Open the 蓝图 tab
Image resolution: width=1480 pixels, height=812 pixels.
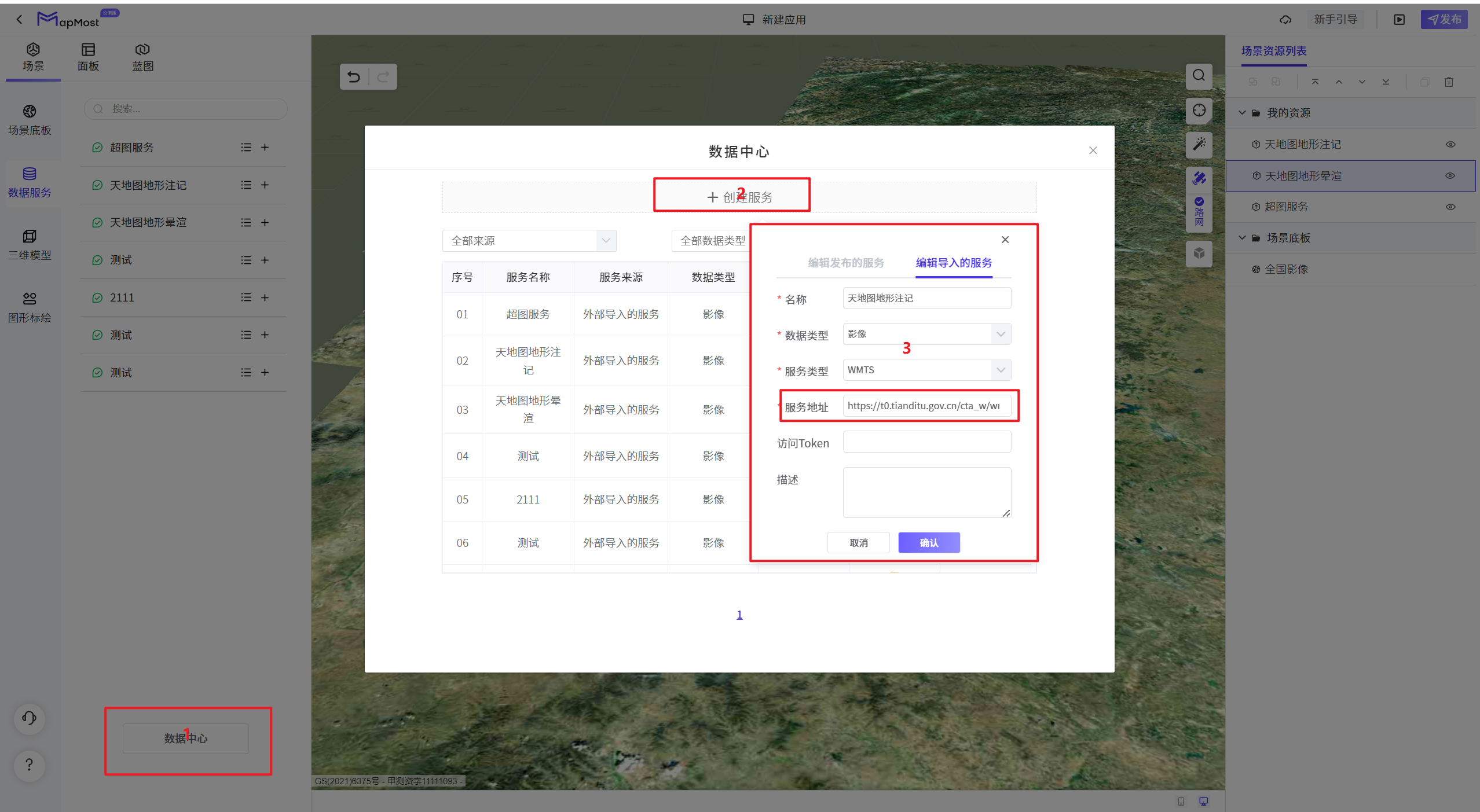pos(142,57)
